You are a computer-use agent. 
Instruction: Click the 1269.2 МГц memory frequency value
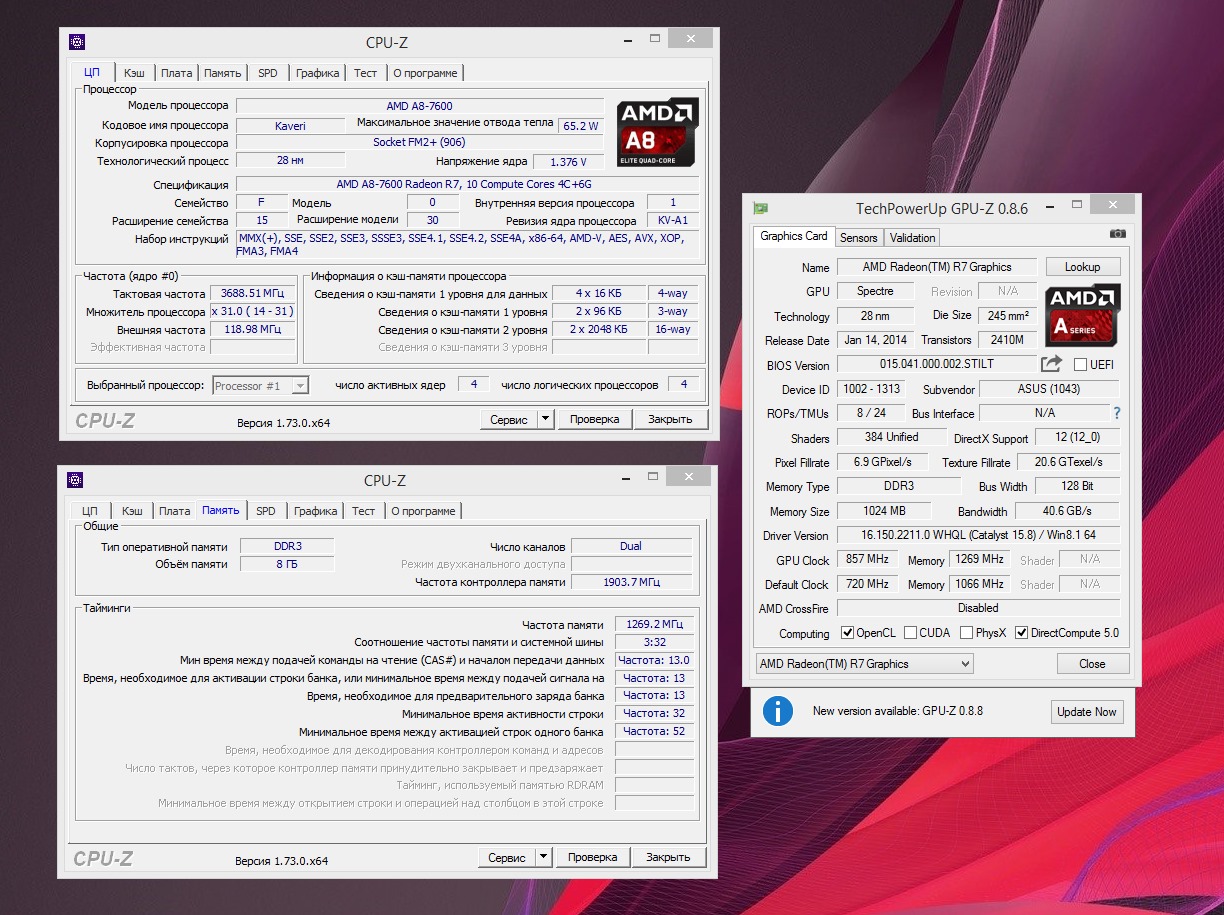654,623
